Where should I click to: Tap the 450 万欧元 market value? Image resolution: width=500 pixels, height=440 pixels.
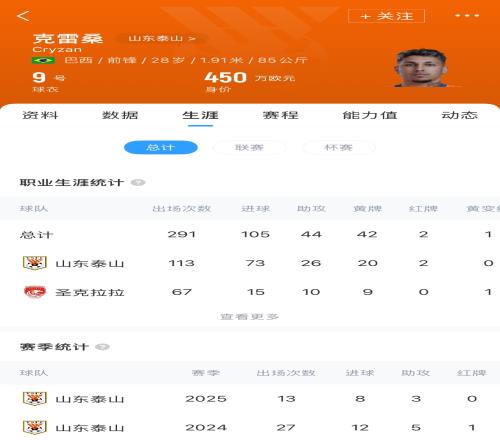click(x=250, y=78)
